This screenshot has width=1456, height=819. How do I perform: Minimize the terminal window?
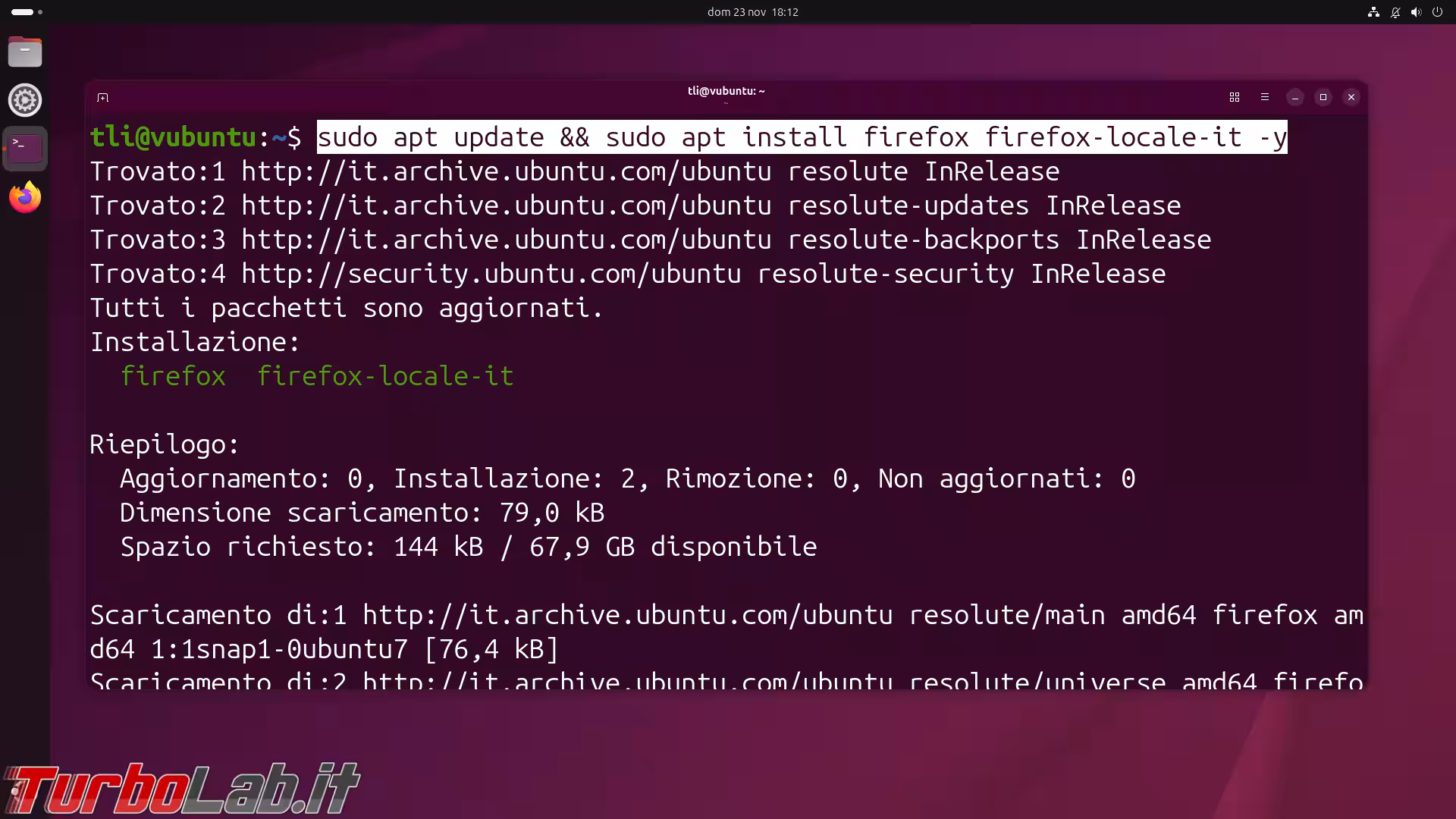(1295, 97)
